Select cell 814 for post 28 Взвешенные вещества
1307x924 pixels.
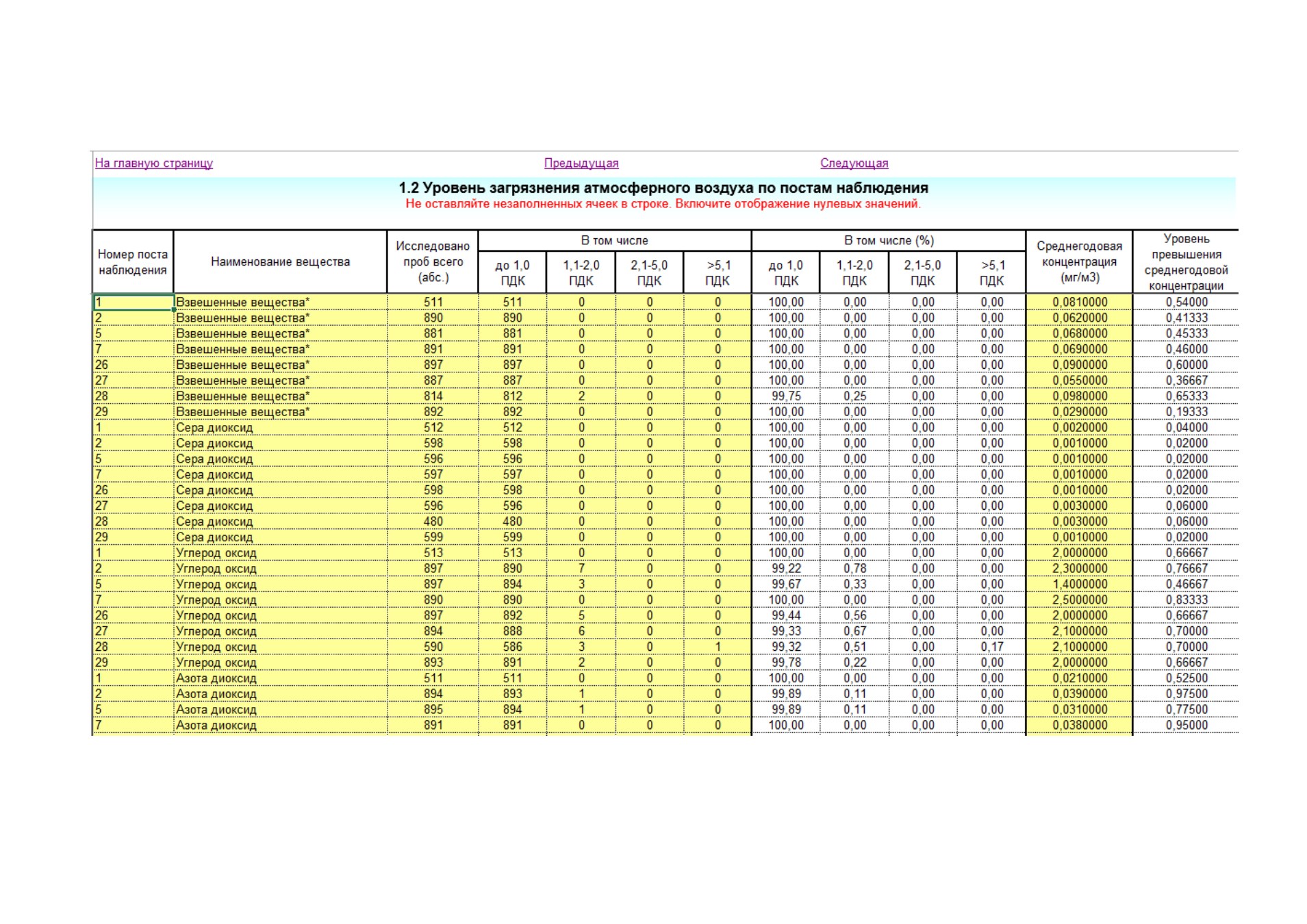[x=433, y=396]
